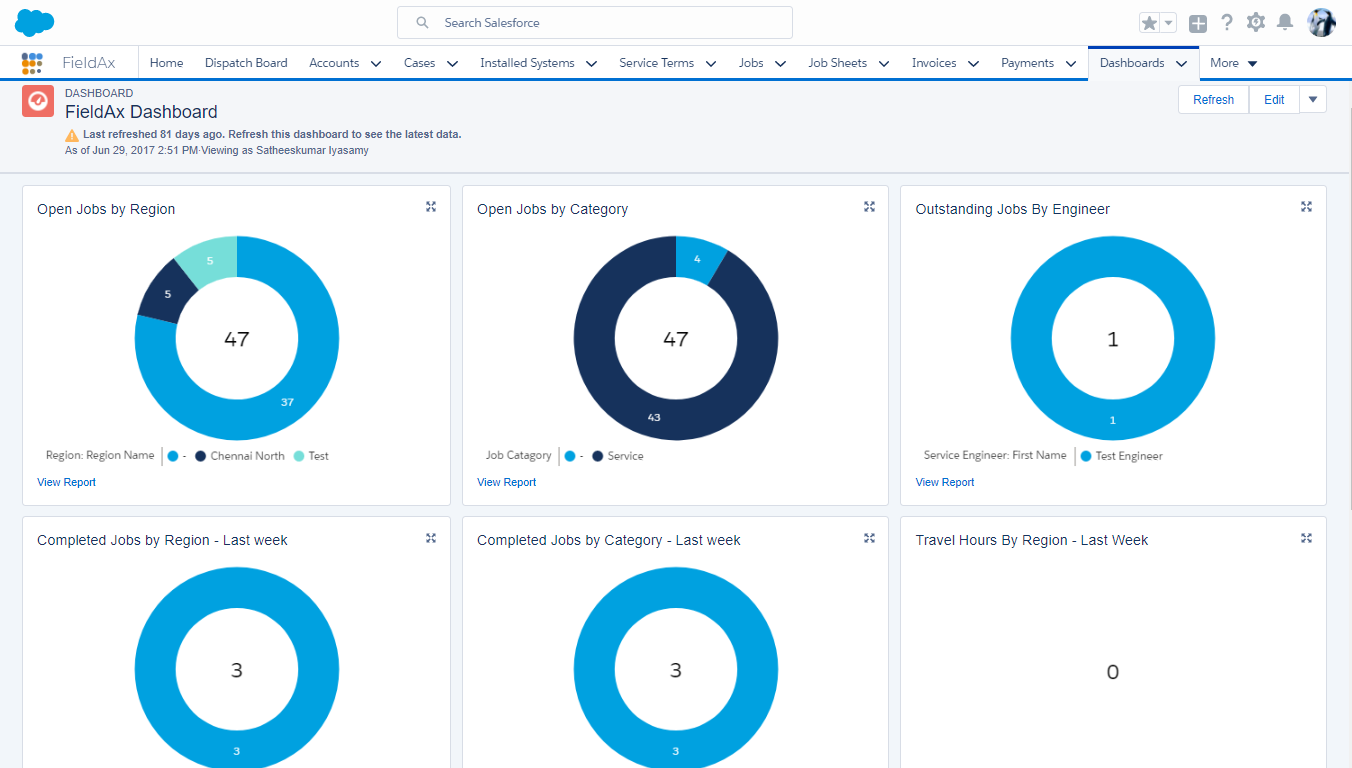Image resolution: width=1352 pixels, height=768 pixels.
Task: View Report for Open Jobs by Category
Action: (x=506, y=482)
